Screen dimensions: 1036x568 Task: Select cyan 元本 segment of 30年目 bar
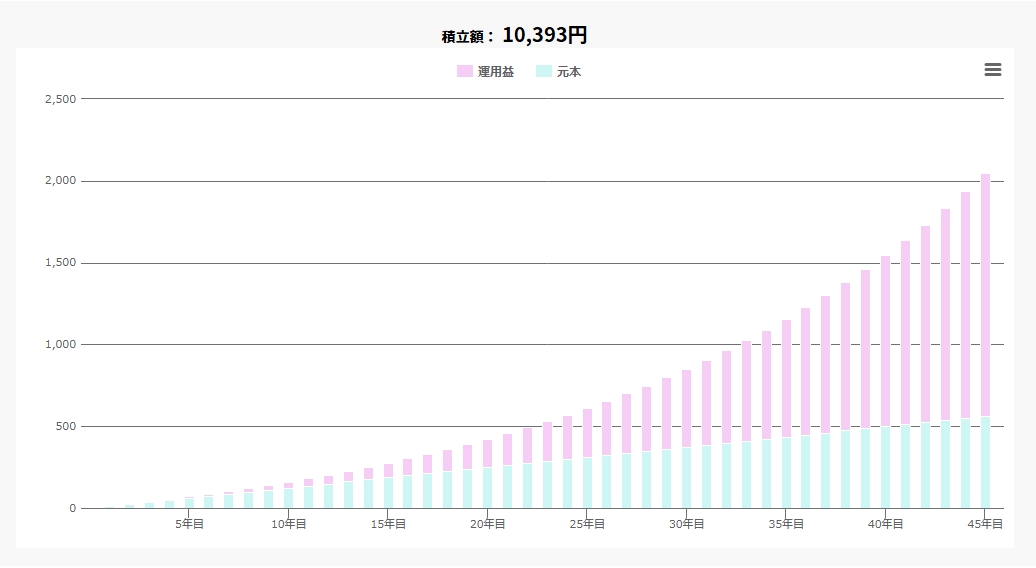[x=687, y=478]
